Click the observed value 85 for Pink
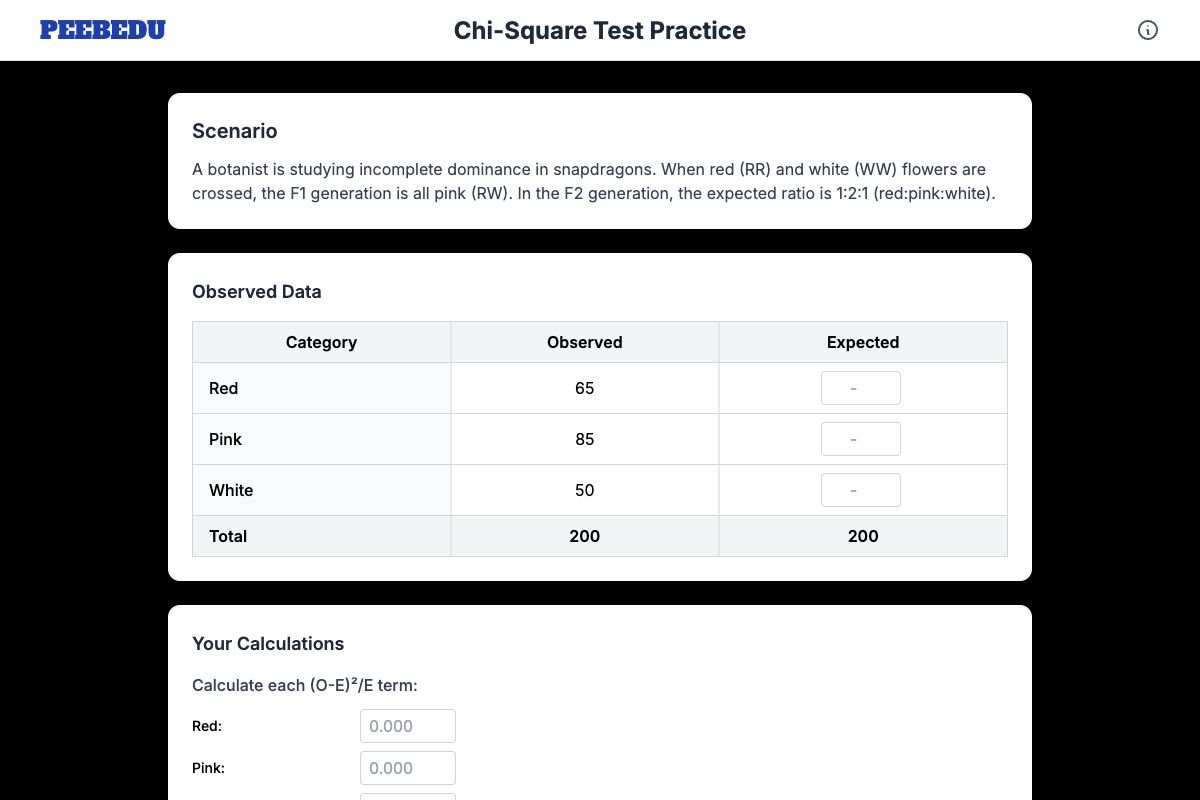This screenshot has width=1200, height=800. click(x=584, y=438)
